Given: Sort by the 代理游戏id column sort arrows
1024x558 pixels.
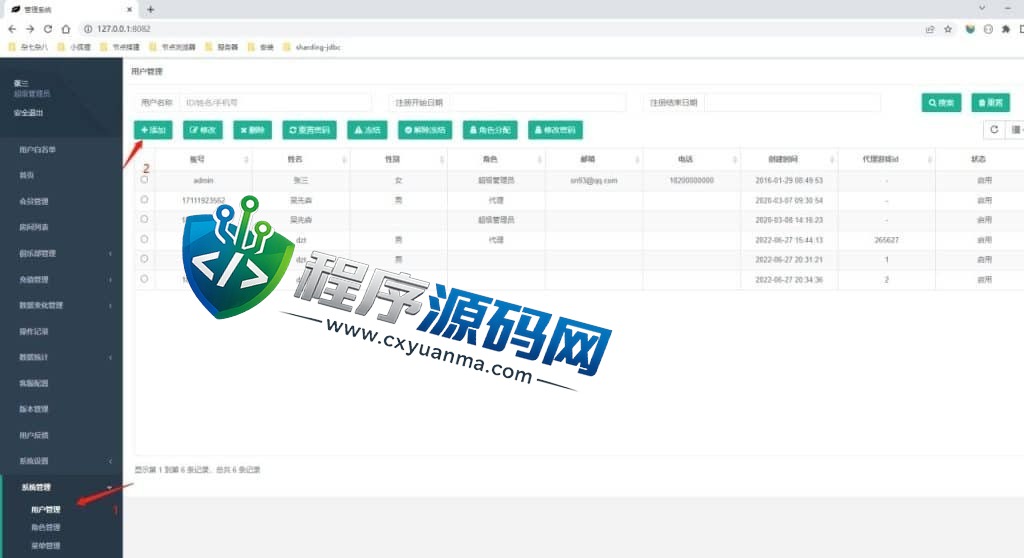Looking at the screenshot, I should click(x=929, y=159).
